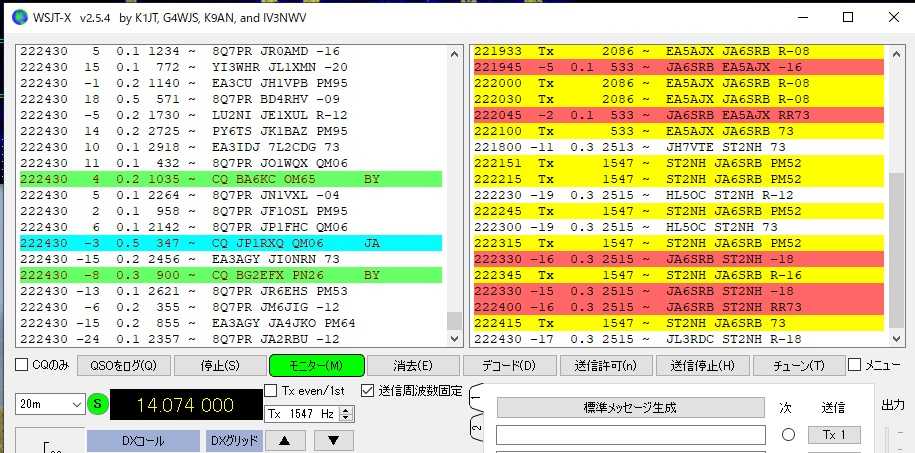Click the QSOをログ(Q) button
This screenshot has width=915, height=453.
pyautogui.click(x=124, y=366)
